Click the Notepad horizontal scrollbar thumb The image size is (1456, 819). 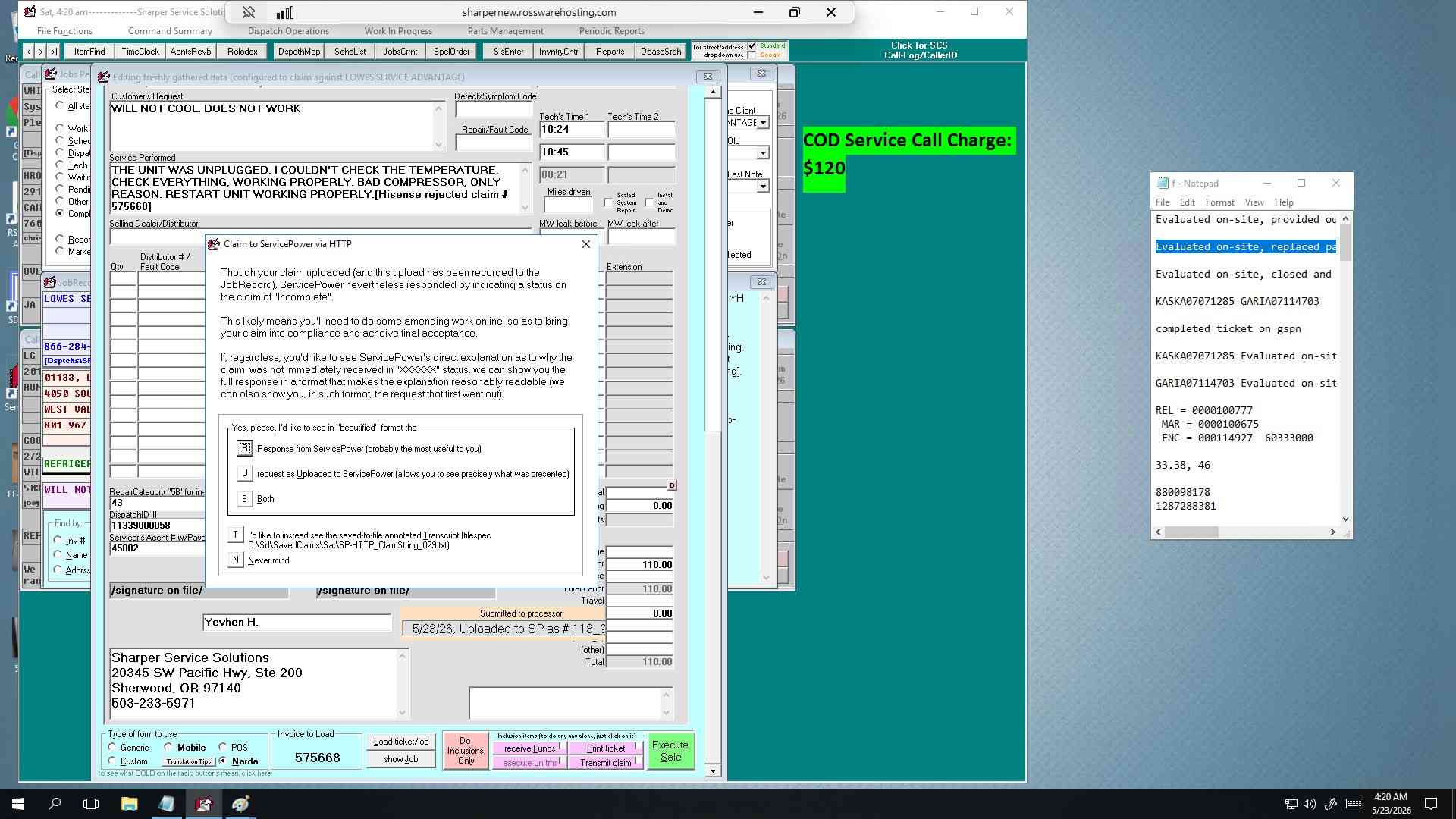[1191, 532]
